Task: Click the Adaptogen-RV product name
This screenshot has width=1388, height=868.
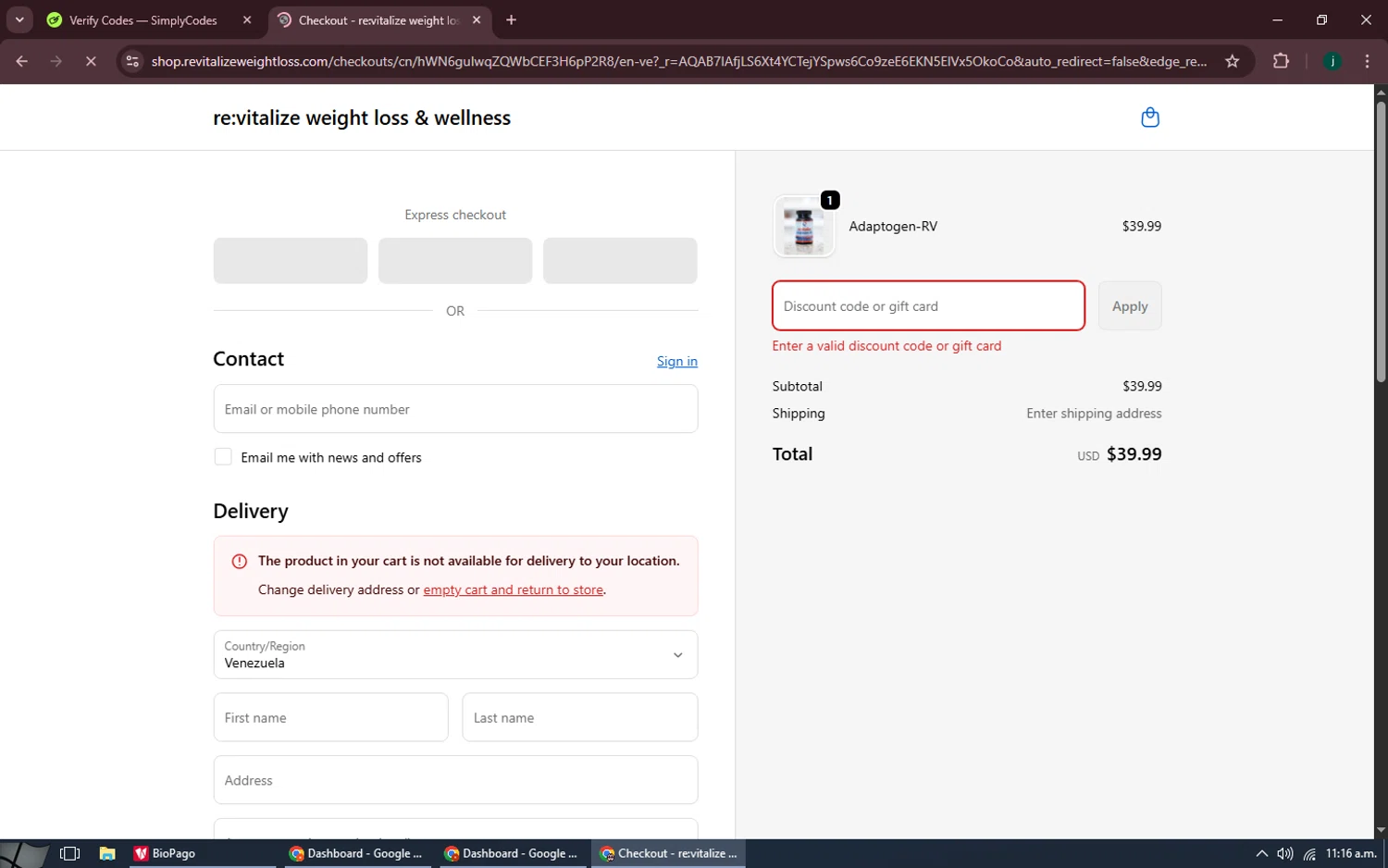Action: point(893,226)
